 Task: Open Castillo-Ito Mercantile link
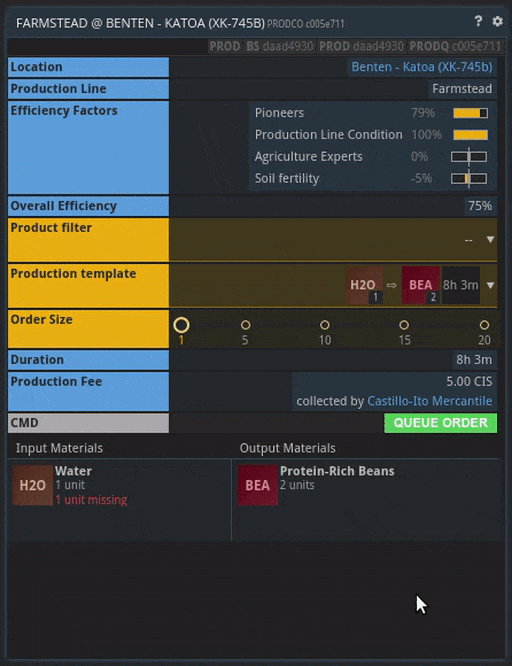(x=430, y=401)
